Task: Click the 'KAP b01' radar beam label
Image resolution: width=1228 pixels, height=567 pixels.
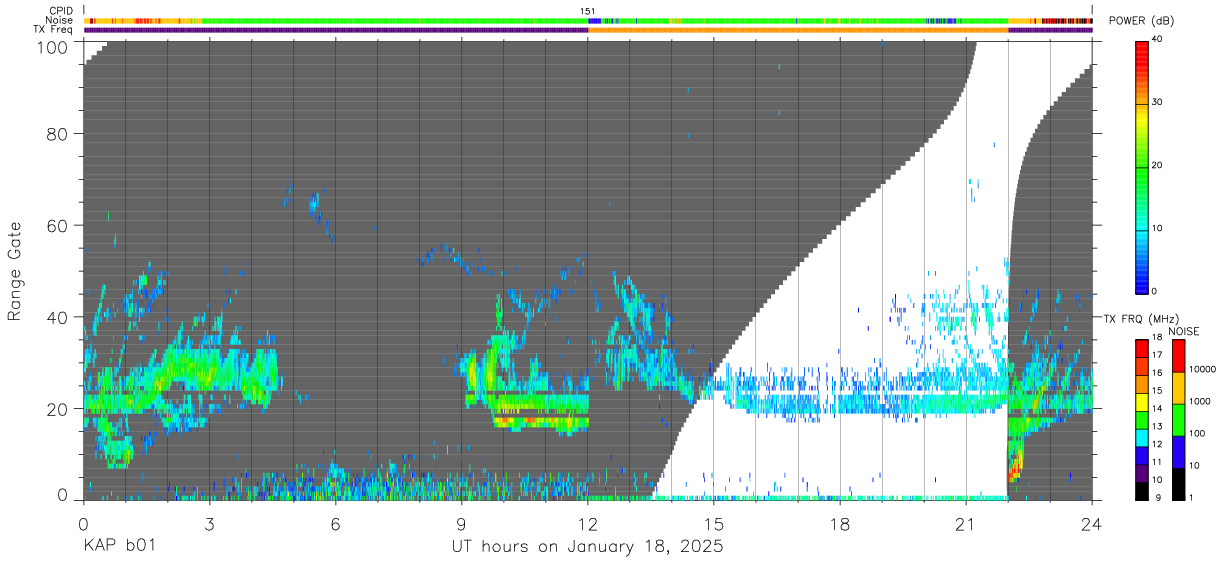Action: (119, 546)
